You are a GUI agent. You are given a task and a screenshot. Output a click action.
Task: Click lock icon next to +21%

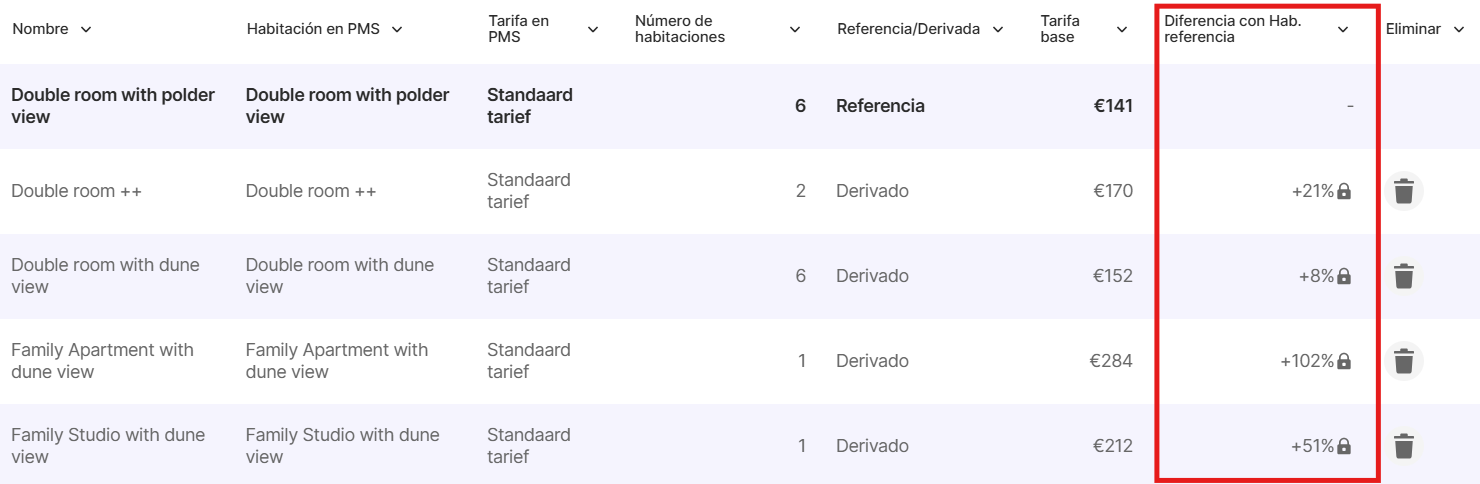tap(1344, 191)
